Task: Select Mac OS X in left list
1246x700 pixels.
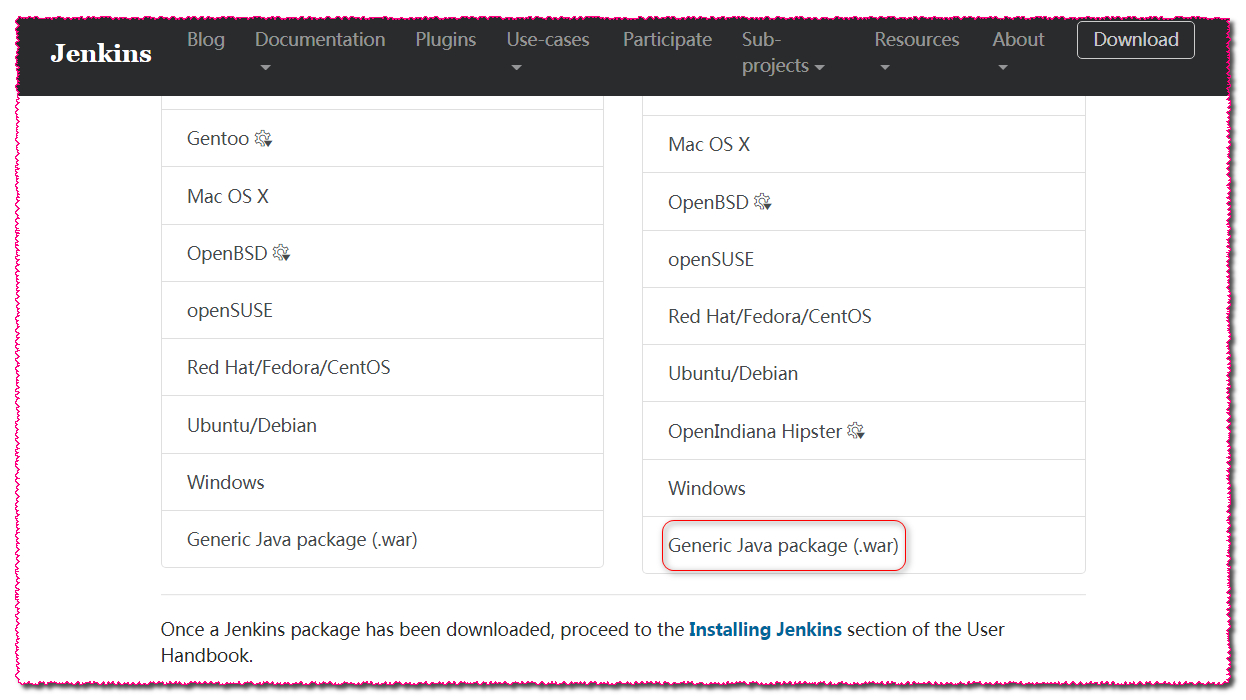Action: 382,196
